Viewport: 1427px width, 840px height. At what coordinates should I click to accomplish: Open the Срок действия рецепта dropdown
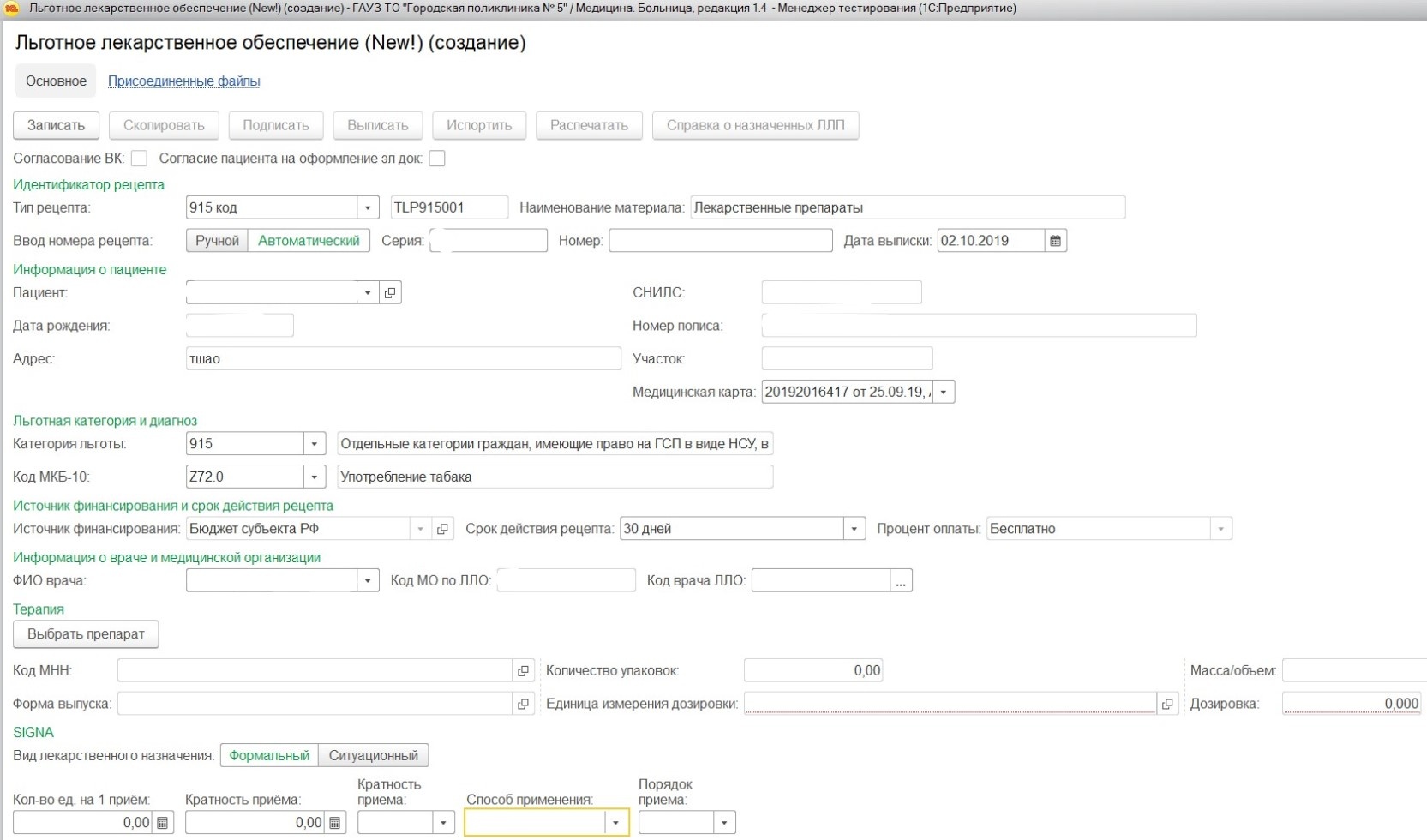click(x=854, y=529)
